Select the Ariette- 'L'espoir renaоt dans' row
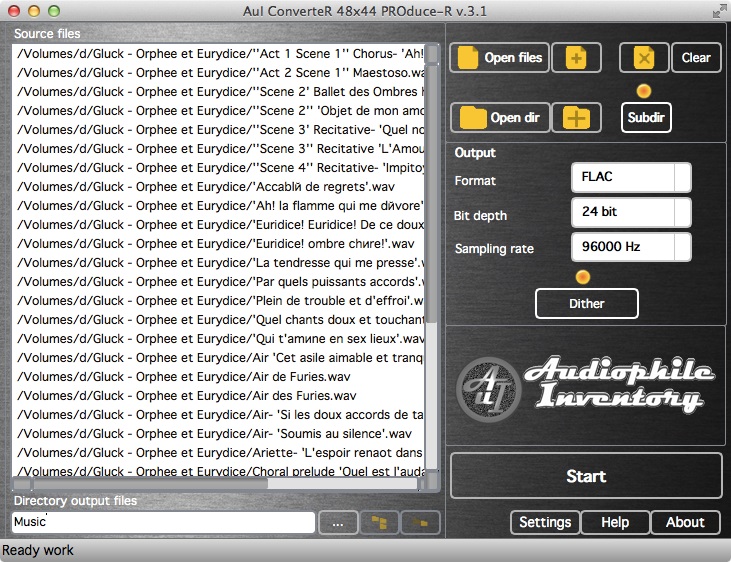Viewport: 731px width, 562px height. pos(218,453)
